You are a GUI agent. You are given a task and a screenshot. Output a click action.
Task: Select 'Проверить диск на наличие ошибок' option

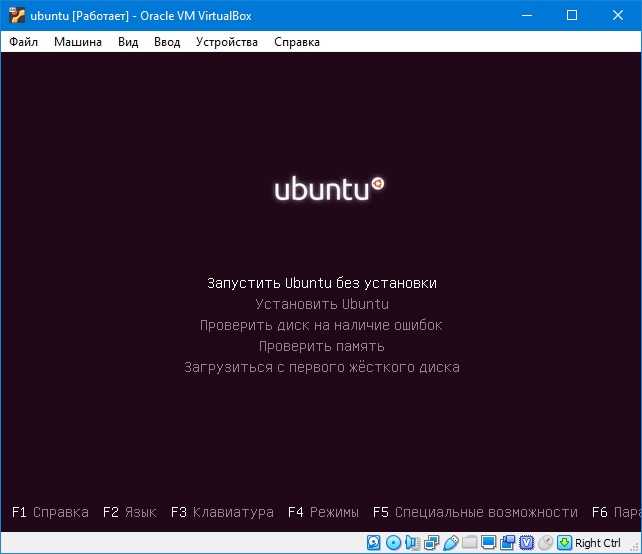point(321,325)
